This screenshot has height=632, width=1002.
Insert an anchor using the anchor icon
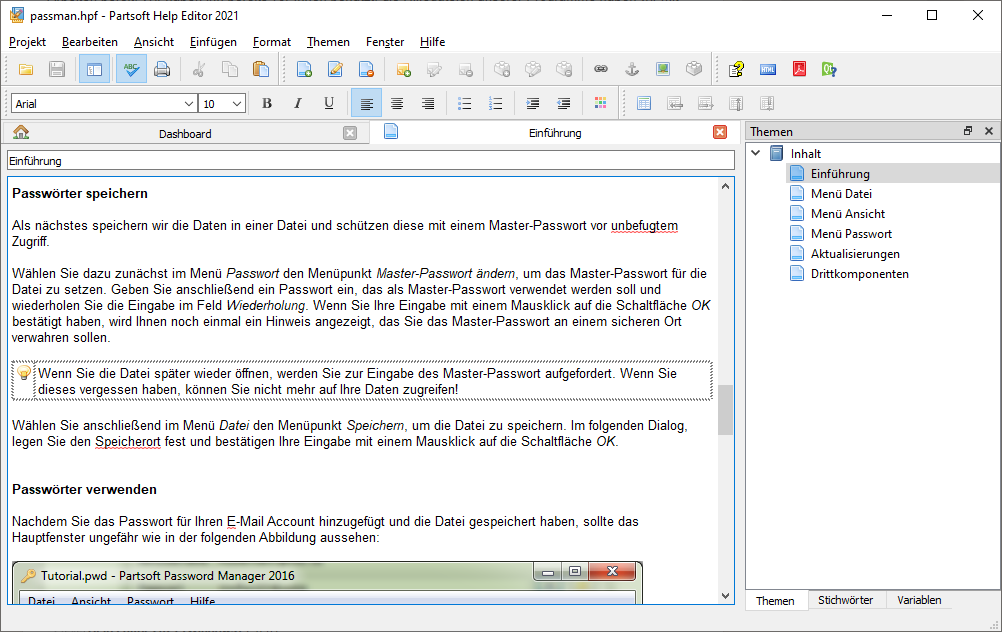click(x=631, y=69)
